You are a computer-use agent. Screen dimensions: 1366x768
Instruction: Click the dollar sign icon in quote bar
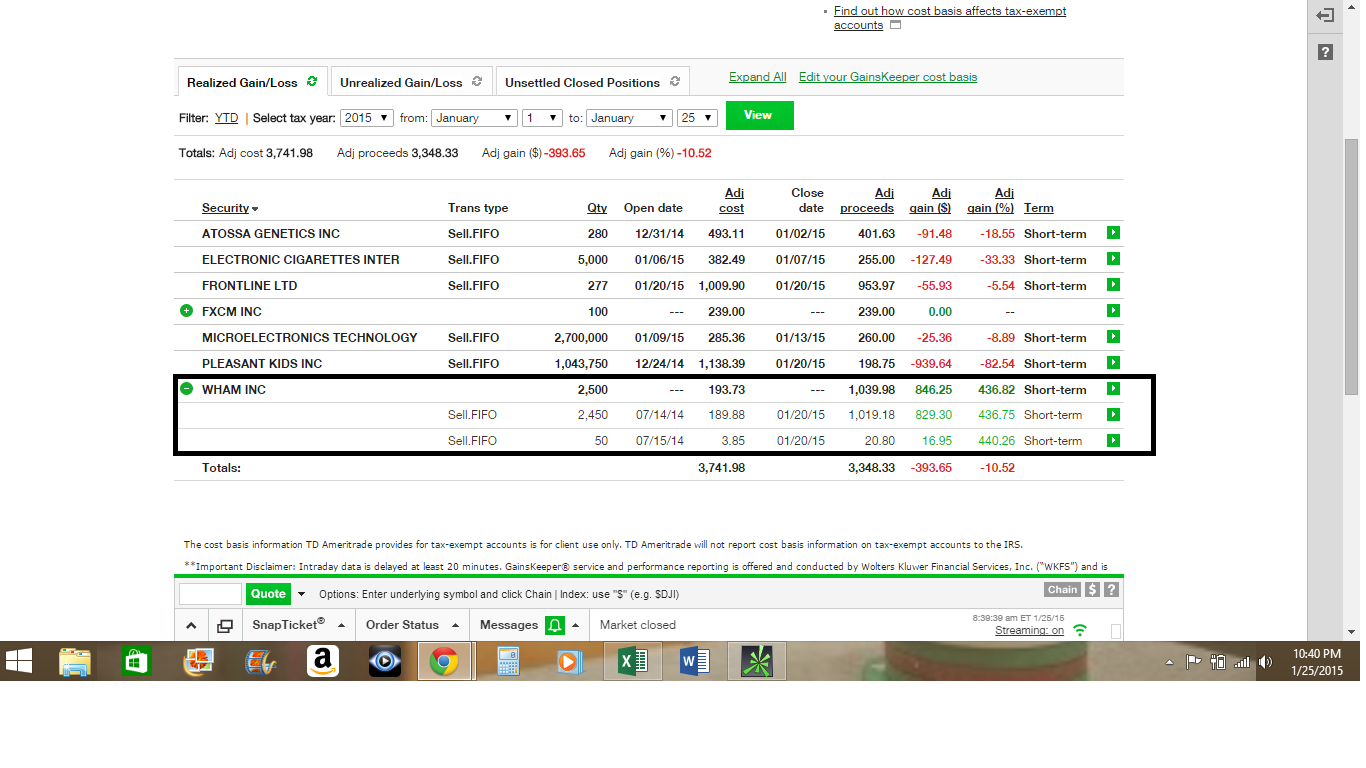click(1093, 590)
